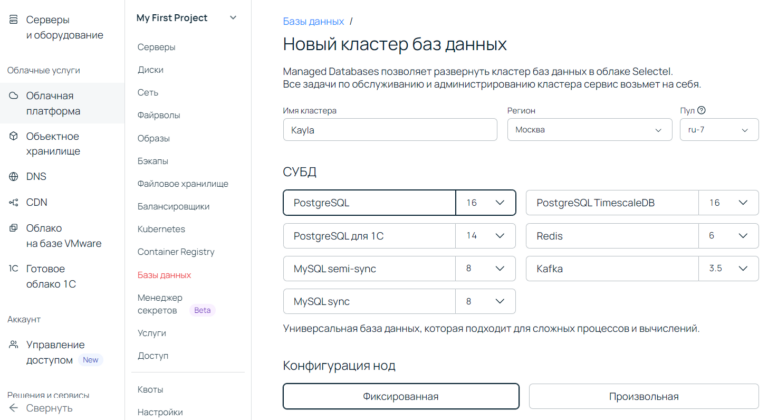Click the CDN icon in sidebar

tap(14, 202)
